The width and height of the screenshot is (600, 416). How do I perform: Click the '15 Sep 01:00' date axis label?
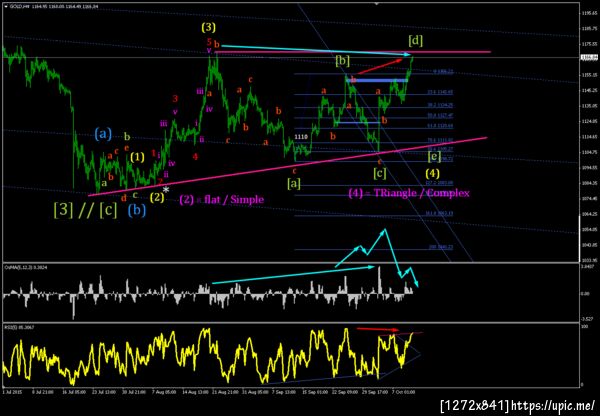315,392
